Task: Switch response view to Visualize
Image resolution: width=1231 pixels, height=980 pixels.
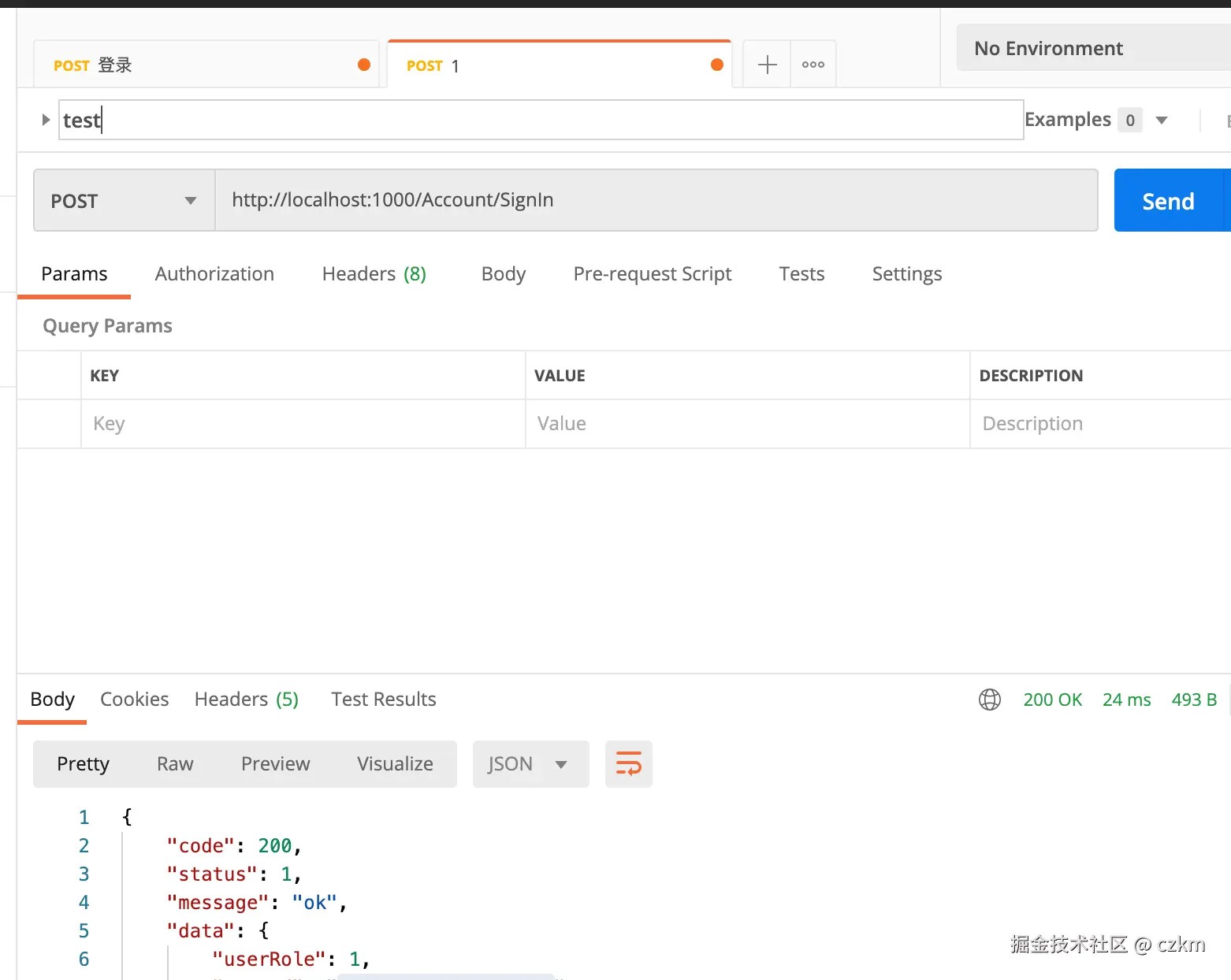Action: click(x=395, y=763)
